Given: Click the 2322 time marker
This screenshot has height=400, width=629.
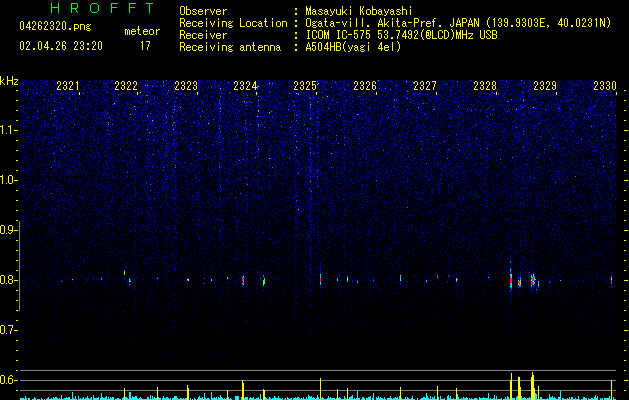Looking at the screenshot, I should coord(126,86).
